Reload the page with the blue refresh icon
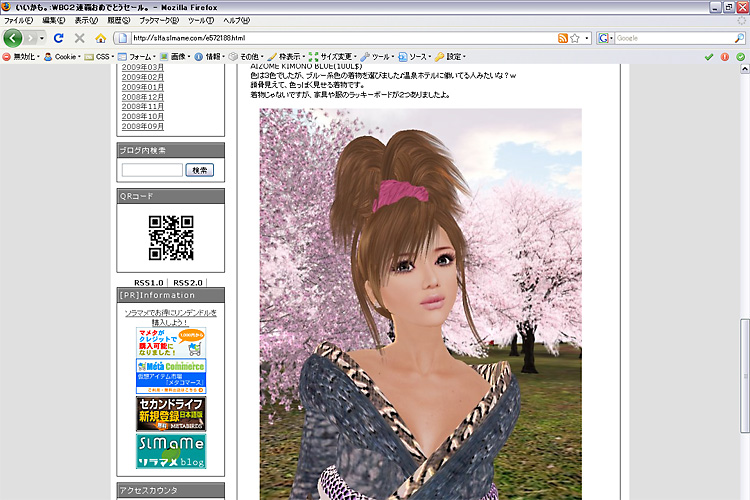Screen dimensions: 750x500 point(59,38)
